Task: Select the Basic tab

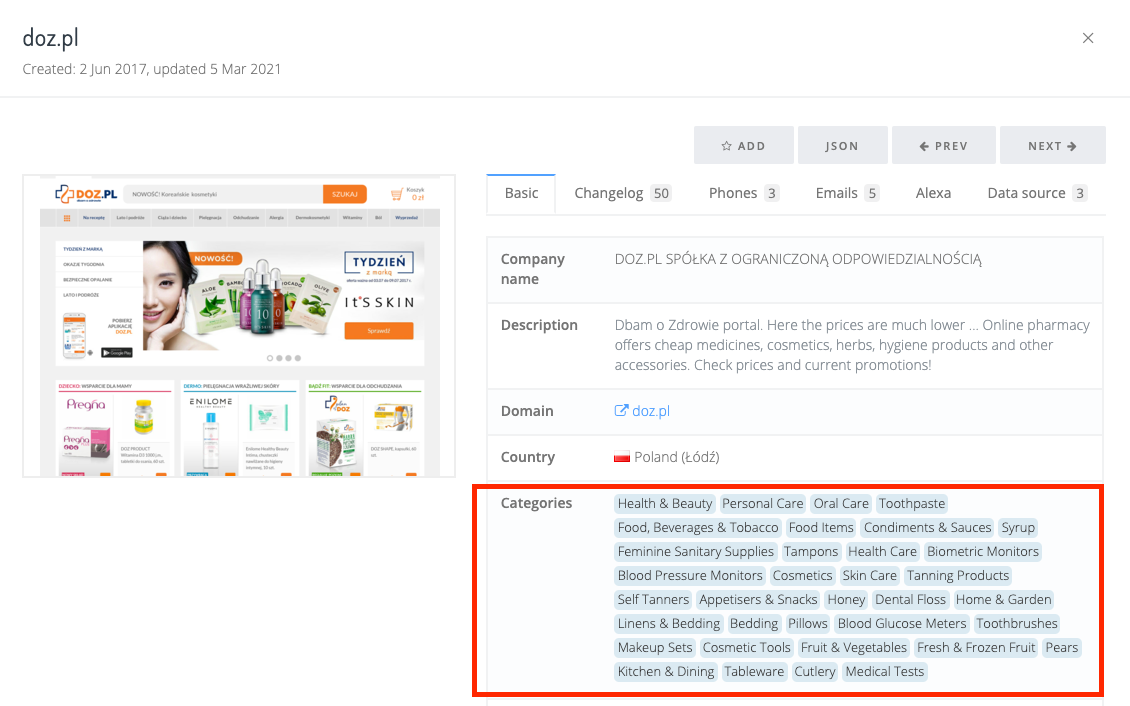Action: 521,193
